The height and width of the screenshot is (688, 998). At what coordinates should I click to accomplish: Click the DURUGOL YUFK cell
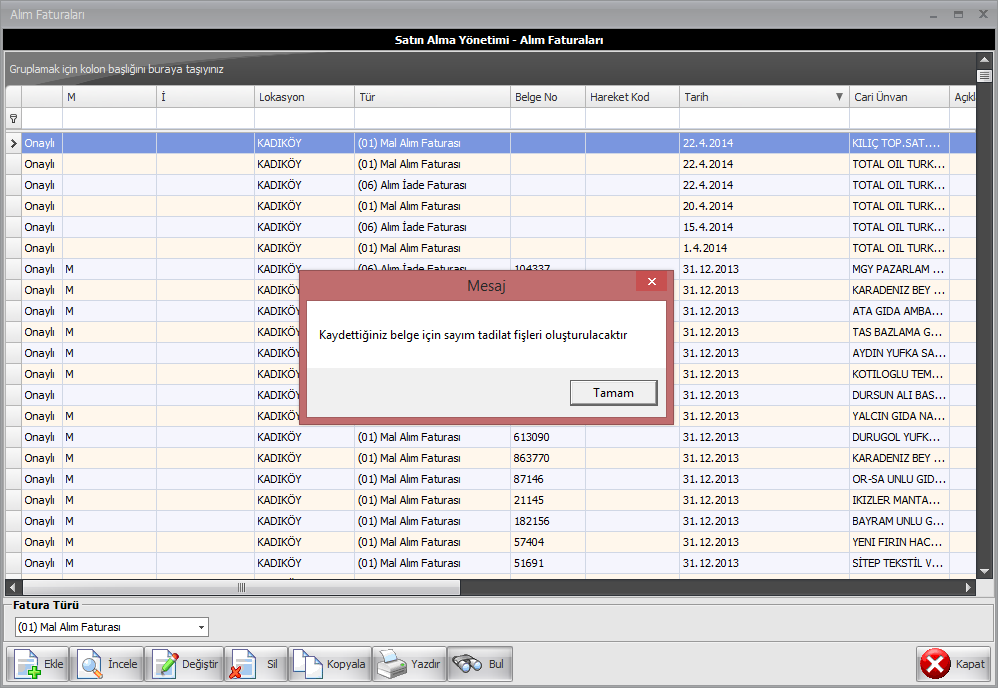pos(899,437)
